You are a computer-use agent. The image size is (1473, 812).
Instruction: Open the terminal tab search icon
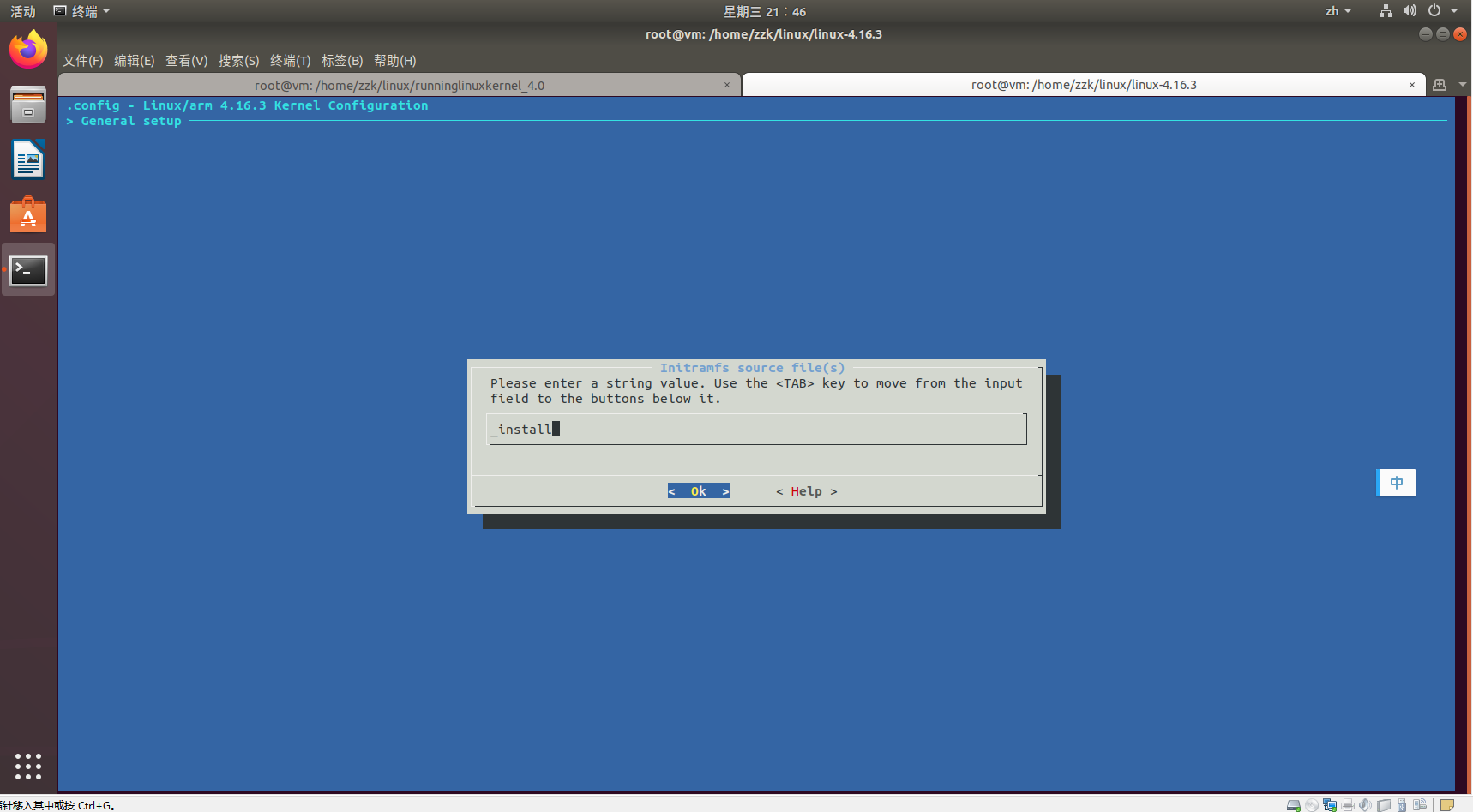[1439, 85]
